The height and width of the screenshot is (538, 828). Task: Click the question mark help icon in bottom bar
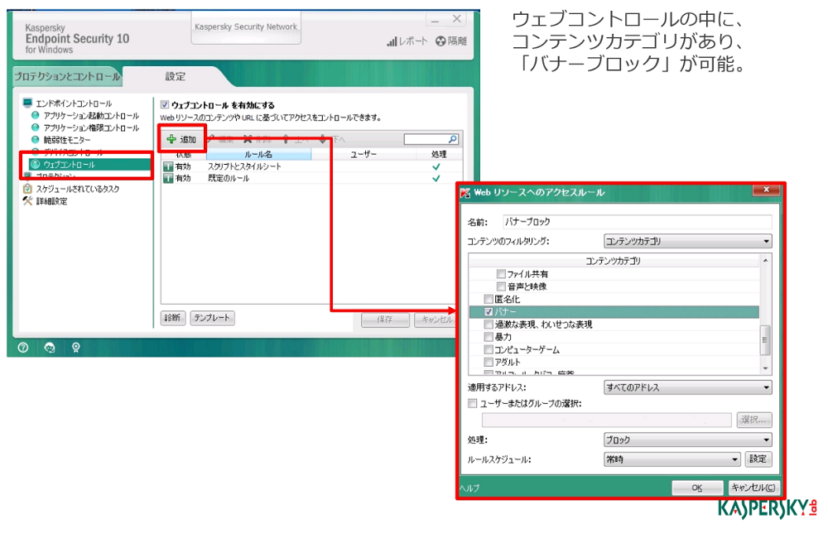click(x=23, y=347)
